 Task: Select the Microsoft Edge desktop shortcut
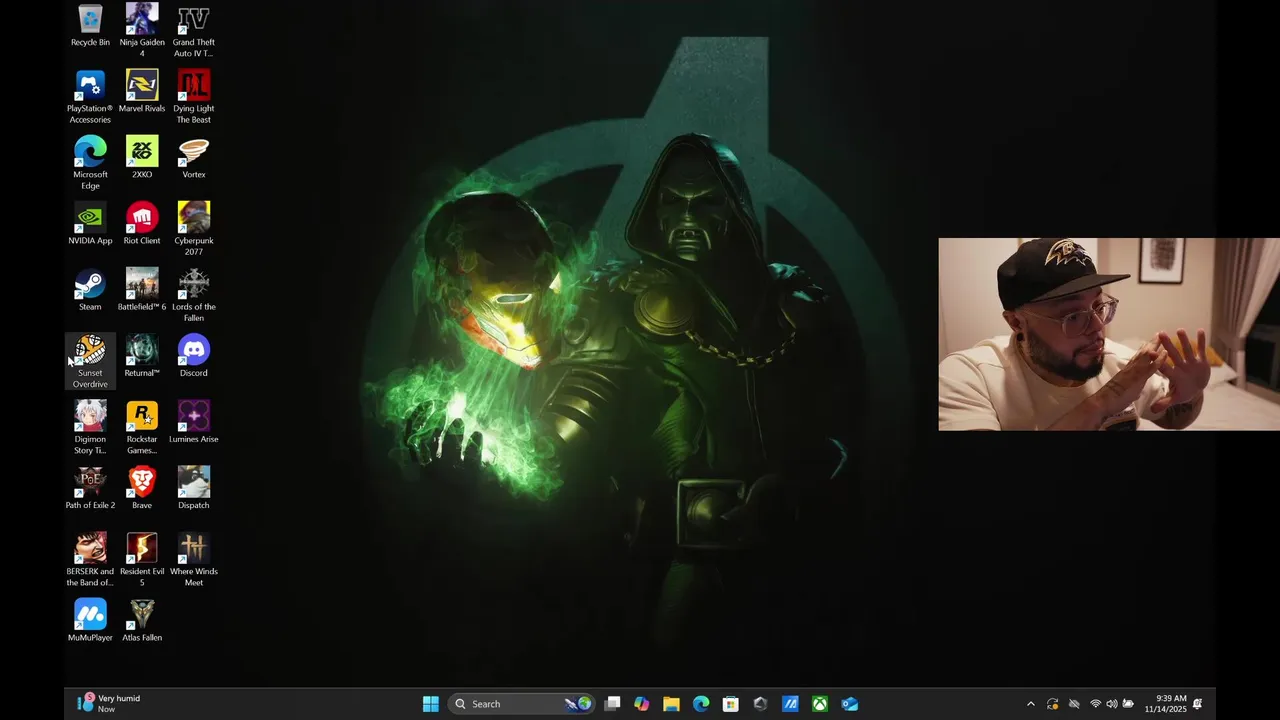(90, 163)
